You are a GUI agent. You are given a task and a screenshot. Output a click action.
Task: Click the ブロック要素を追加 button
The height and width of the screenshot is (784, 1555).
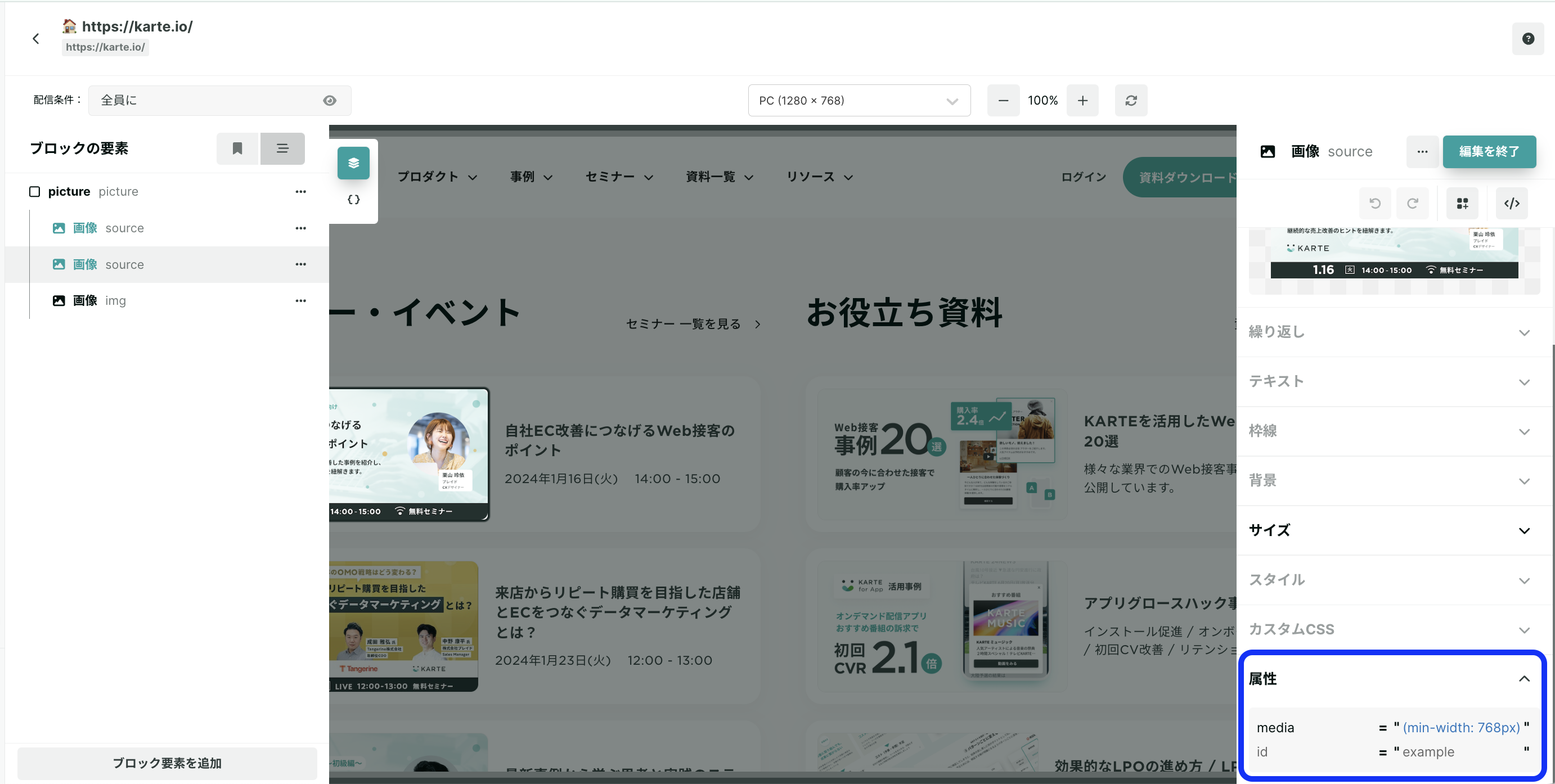167,764
